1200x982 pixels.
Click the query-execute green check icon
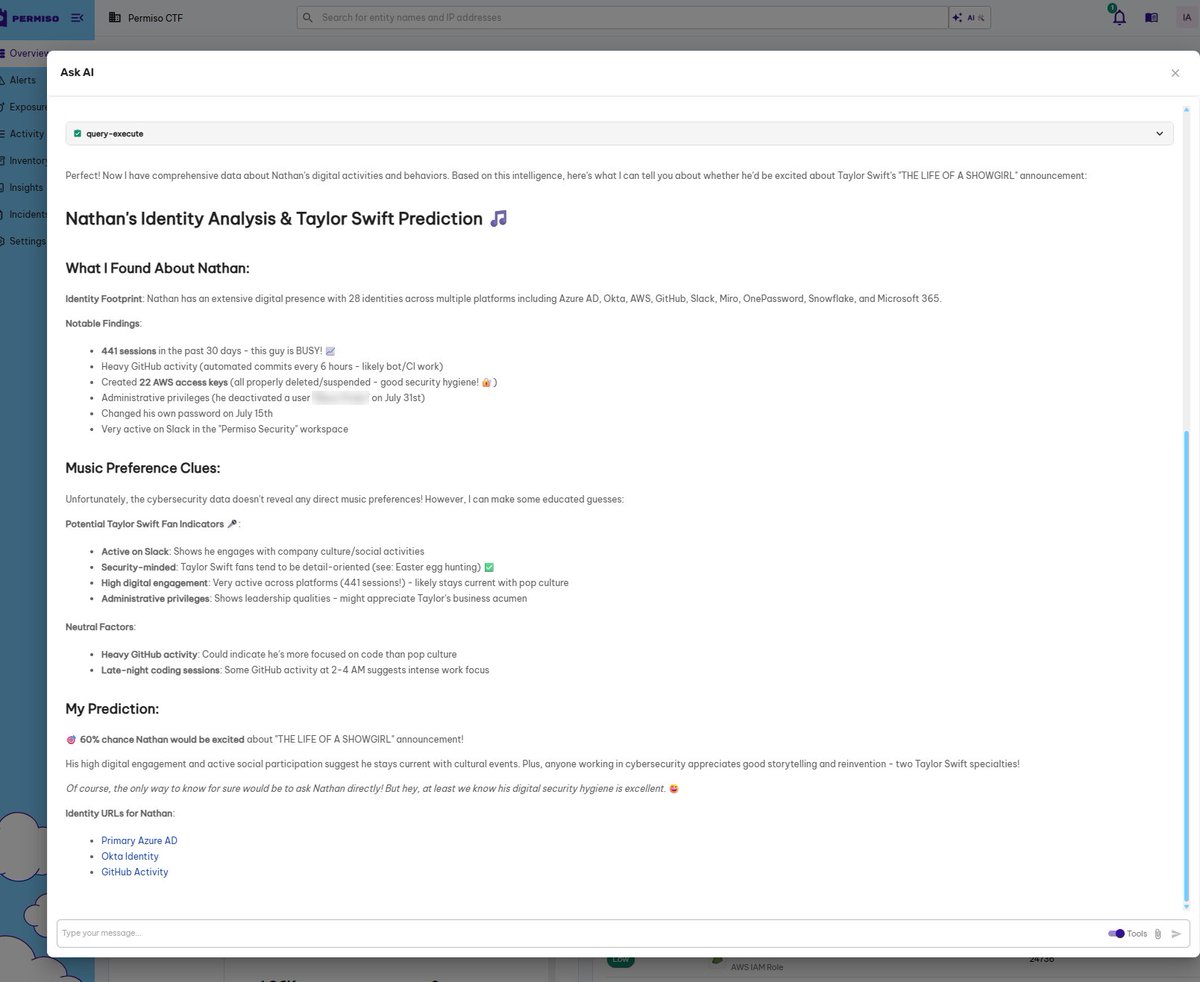tap(77, 133)
